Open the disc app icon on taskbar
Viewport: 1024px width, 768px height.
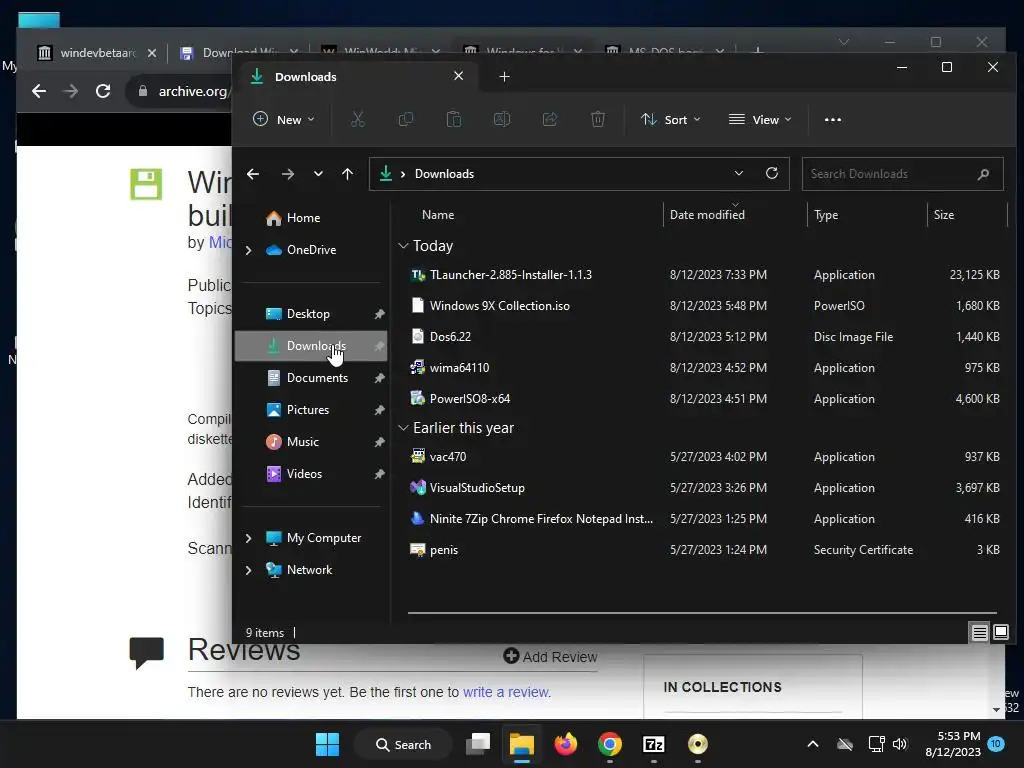[x=697, y=744]
